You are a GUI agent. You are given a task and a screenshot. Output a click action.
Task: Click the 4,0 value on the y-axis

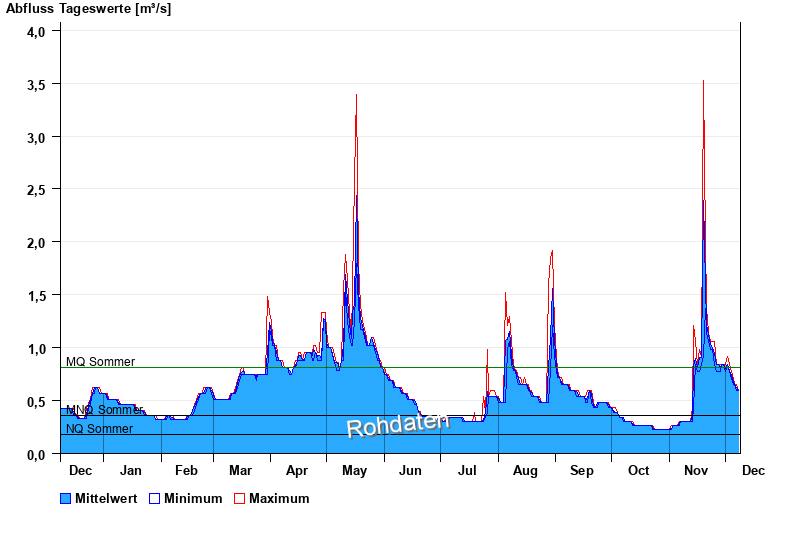pyautogui.click(x=37, y=31)
